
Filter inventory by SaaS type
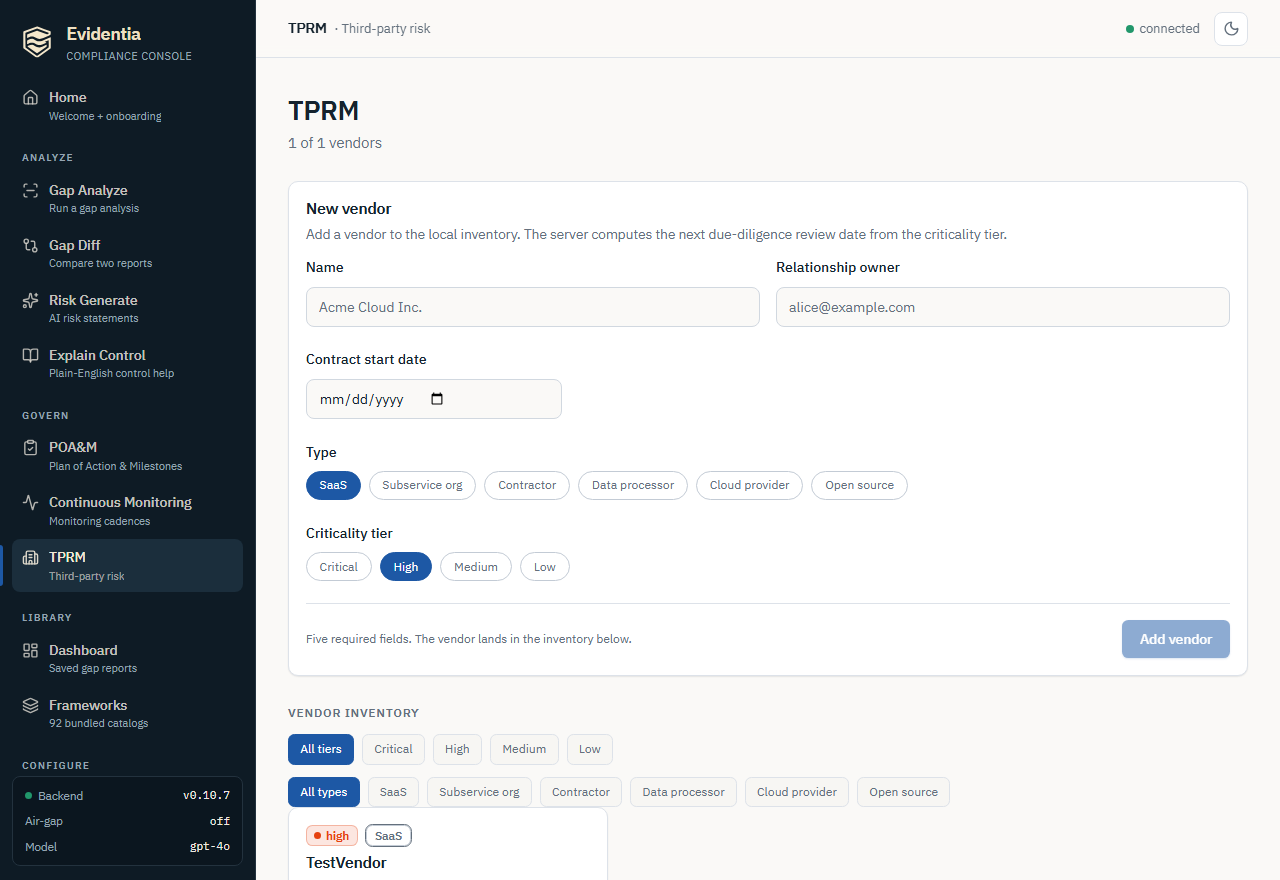pyautogui.click(x=393, y=792)
